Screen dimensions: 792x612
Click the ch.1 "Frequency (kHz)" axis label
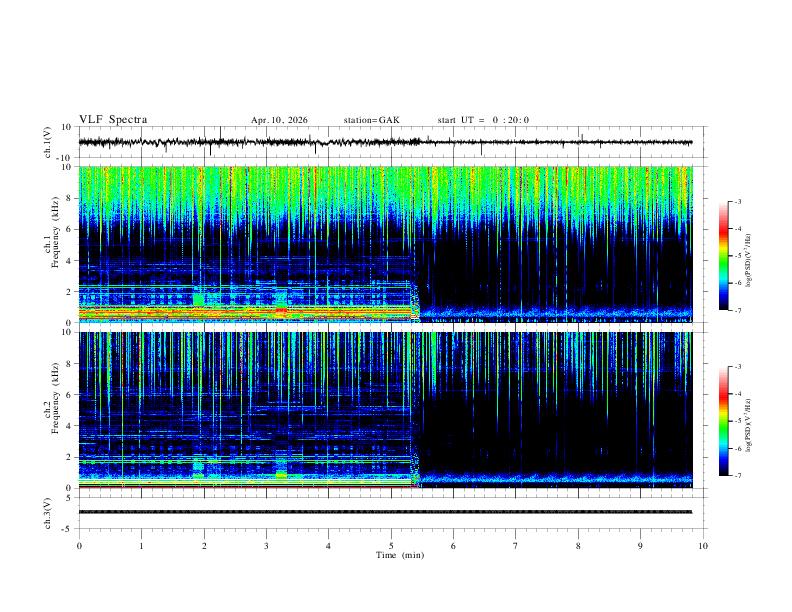coord(55,232)
